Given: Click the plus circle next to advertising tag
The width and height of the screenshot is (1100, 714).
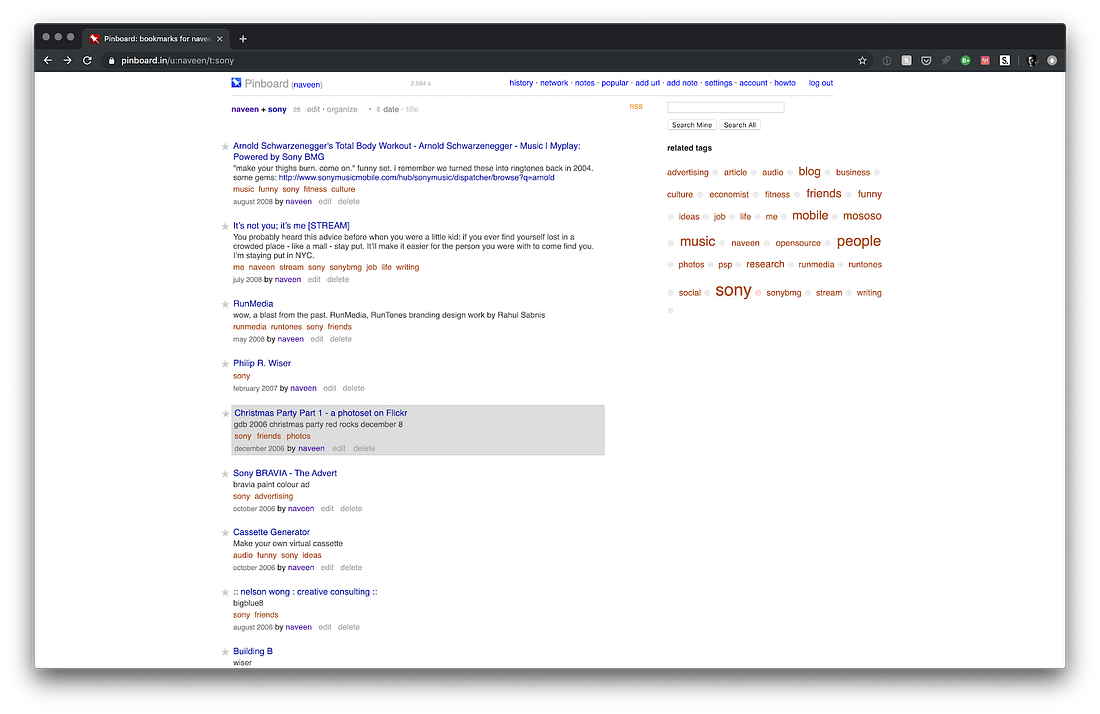Looking at the screenshot, I should [x=716, y=173].
